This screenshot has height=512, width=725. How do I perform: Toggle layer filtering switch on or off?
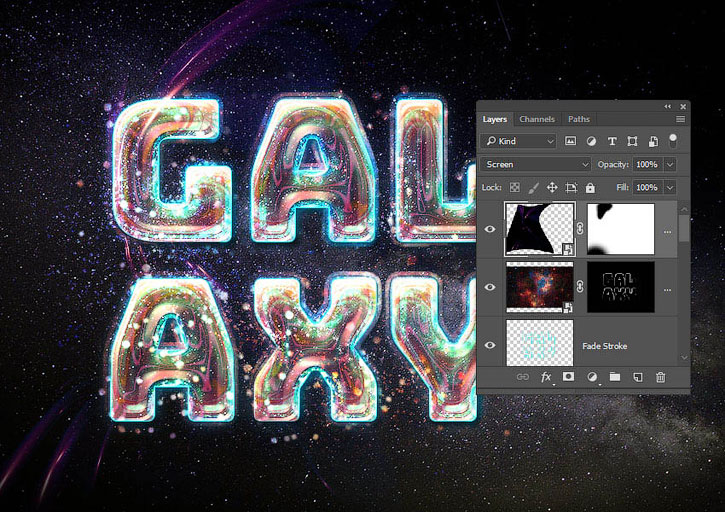coord(673,141)
